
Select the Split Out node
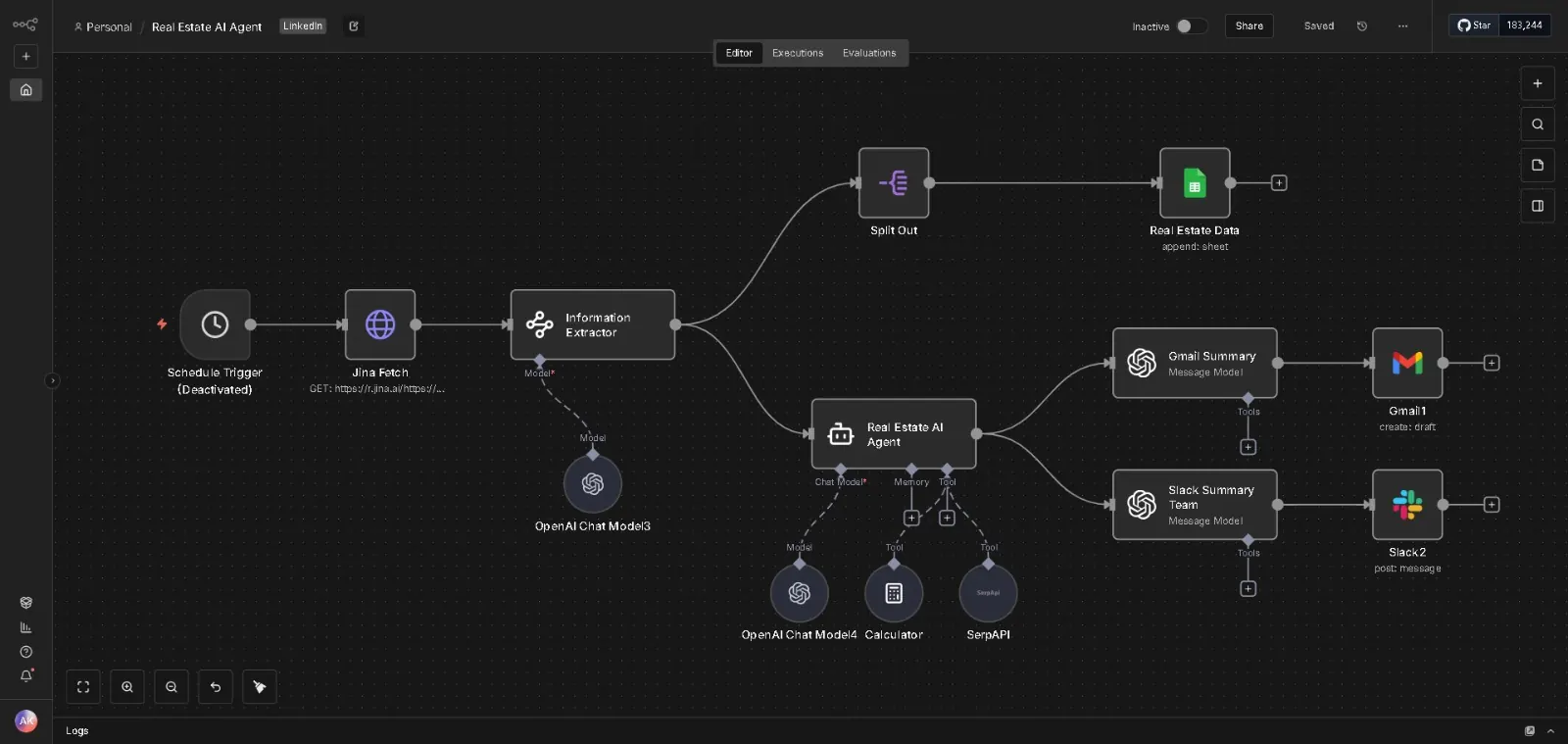click(894, 183)
